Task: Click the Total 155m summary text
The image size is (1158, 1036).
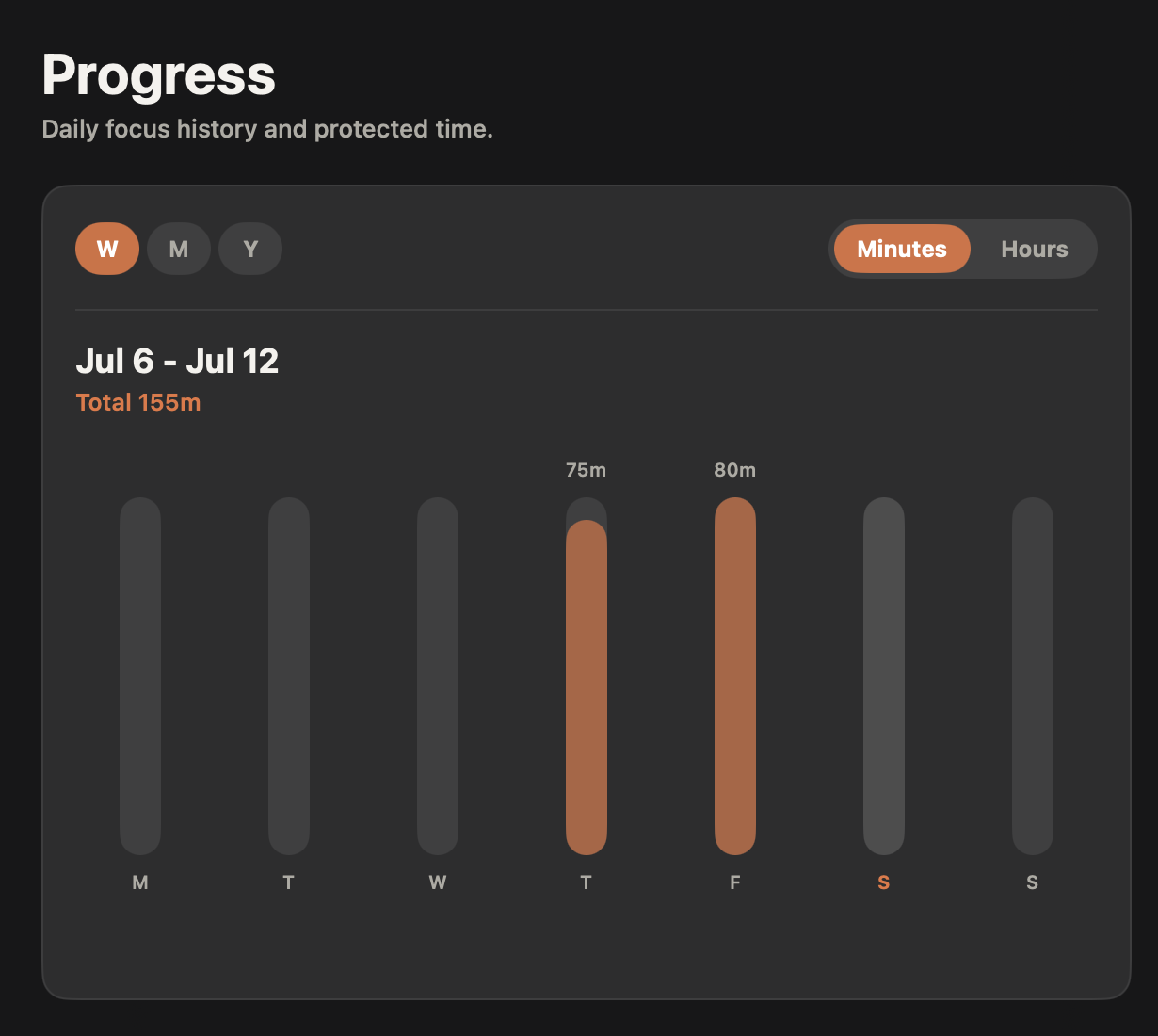Action: click(x=138, y=403)
